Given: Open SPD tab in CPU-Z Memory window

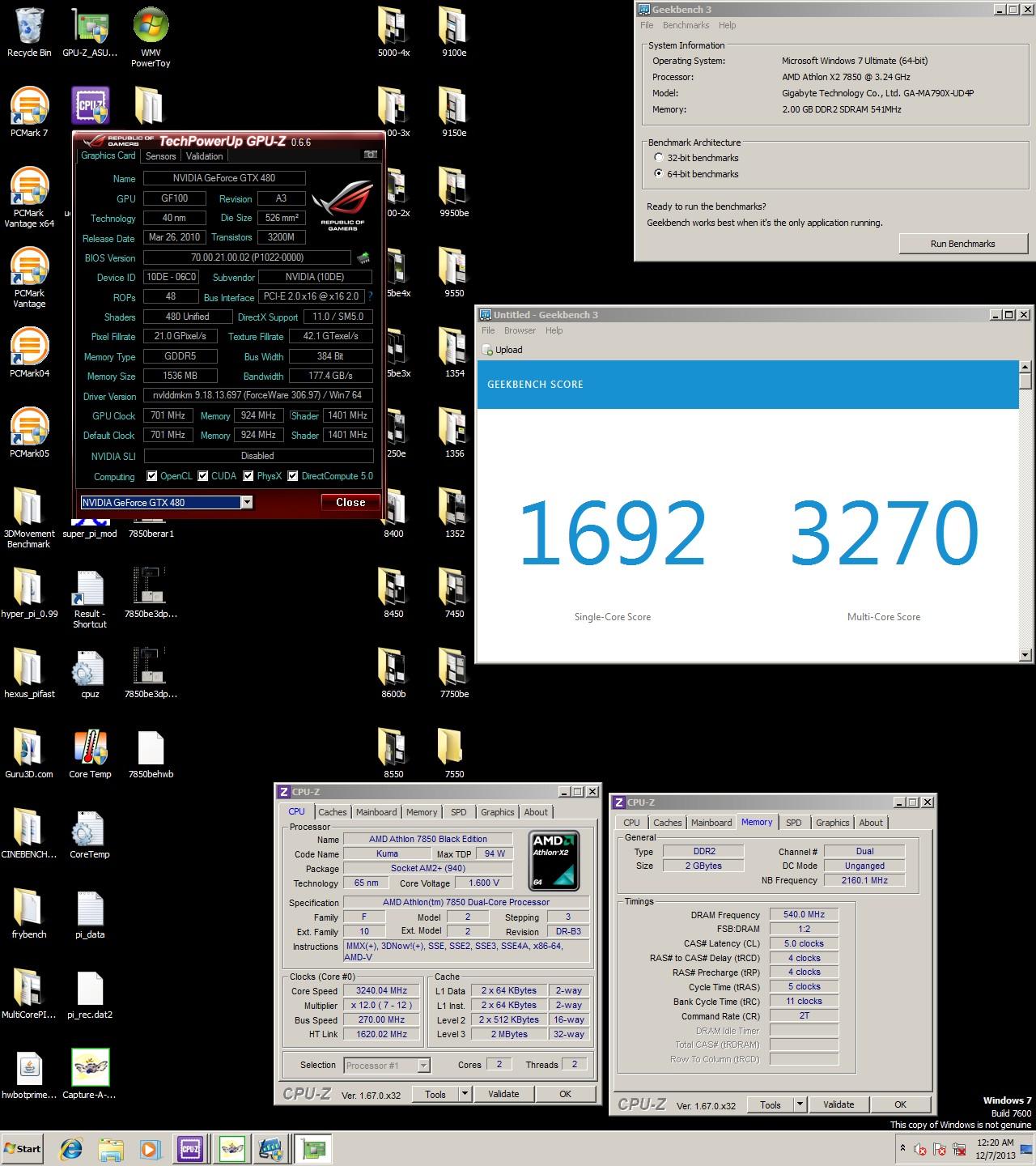Looking at the screenshot, I should click(x=794, y=823).
